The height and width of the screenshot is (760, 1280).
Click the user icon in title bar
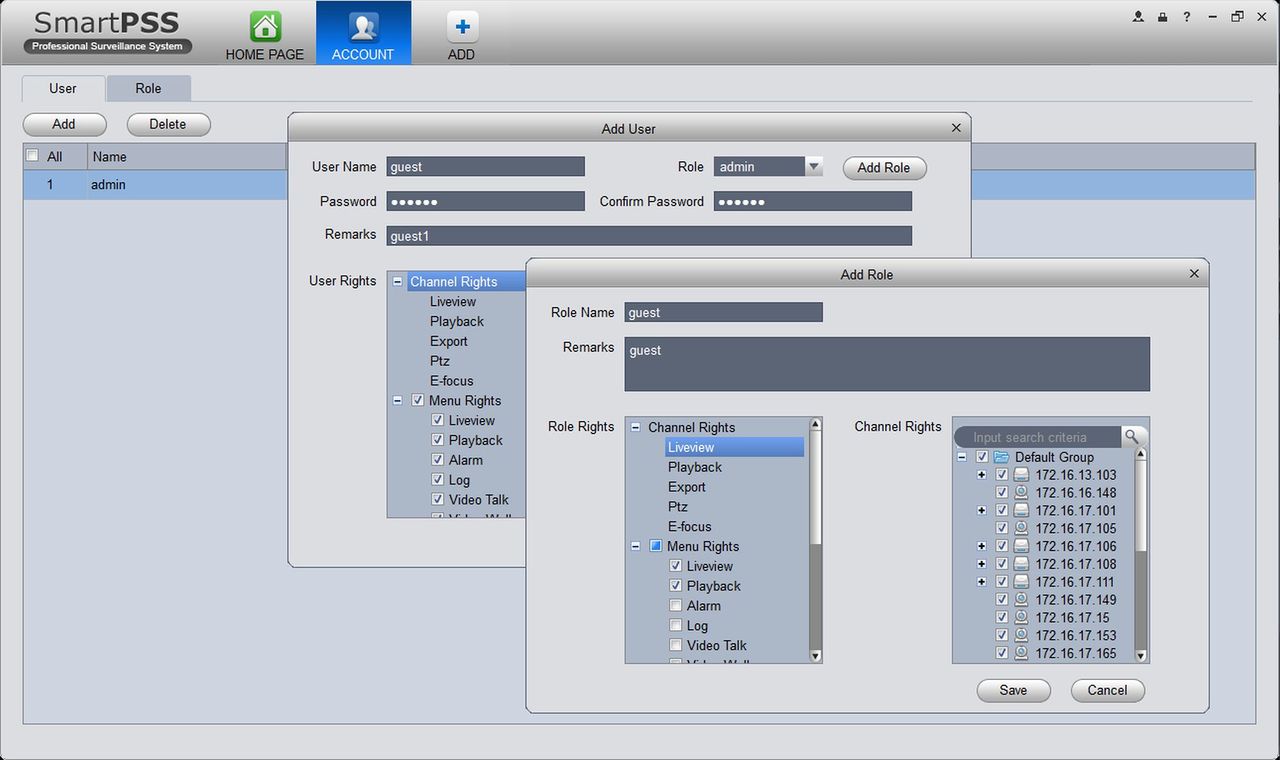(1138, 17)
